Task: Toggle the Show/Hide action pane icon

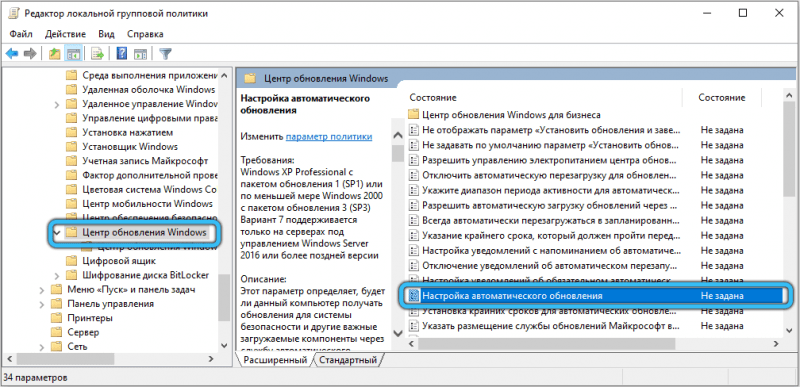Action: pos(140,54)
